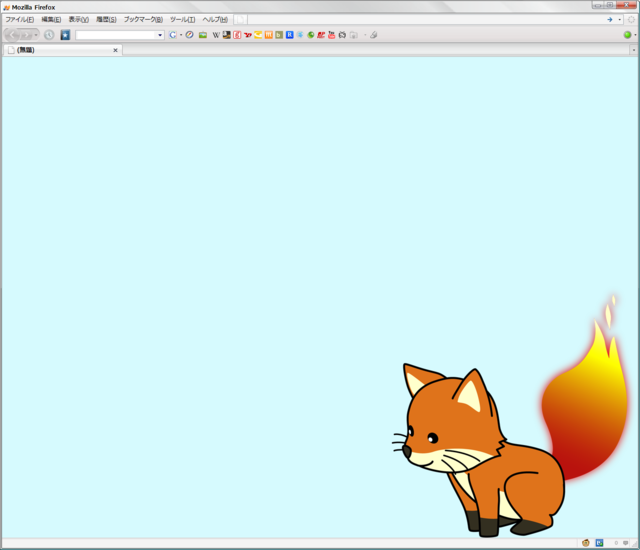Expand the search field dropdown arrow
The width and height of the screenshot is (640, 550).
(x=160, y=35)
